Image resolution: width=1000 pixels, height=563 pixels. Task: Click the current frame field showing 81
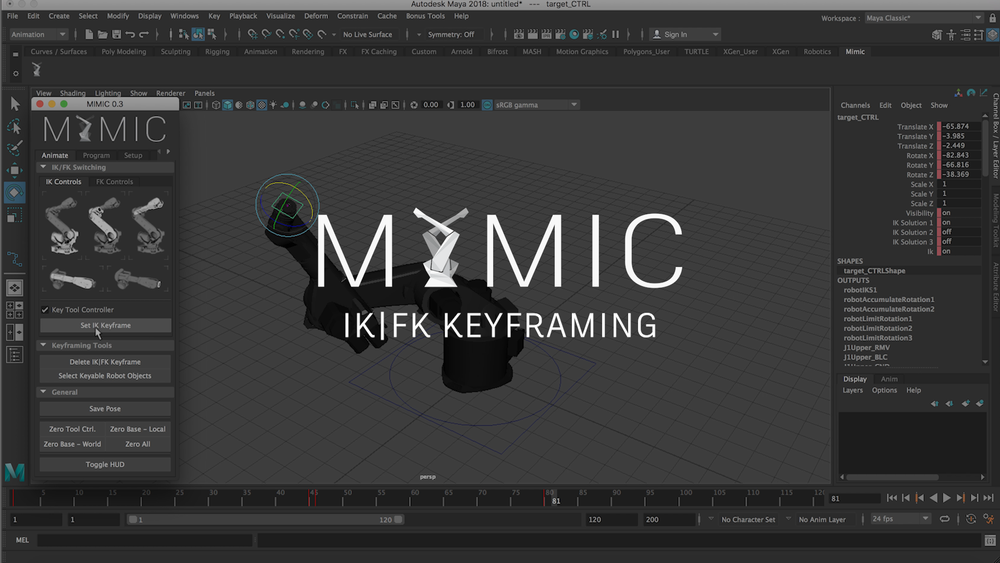[854, 498]
